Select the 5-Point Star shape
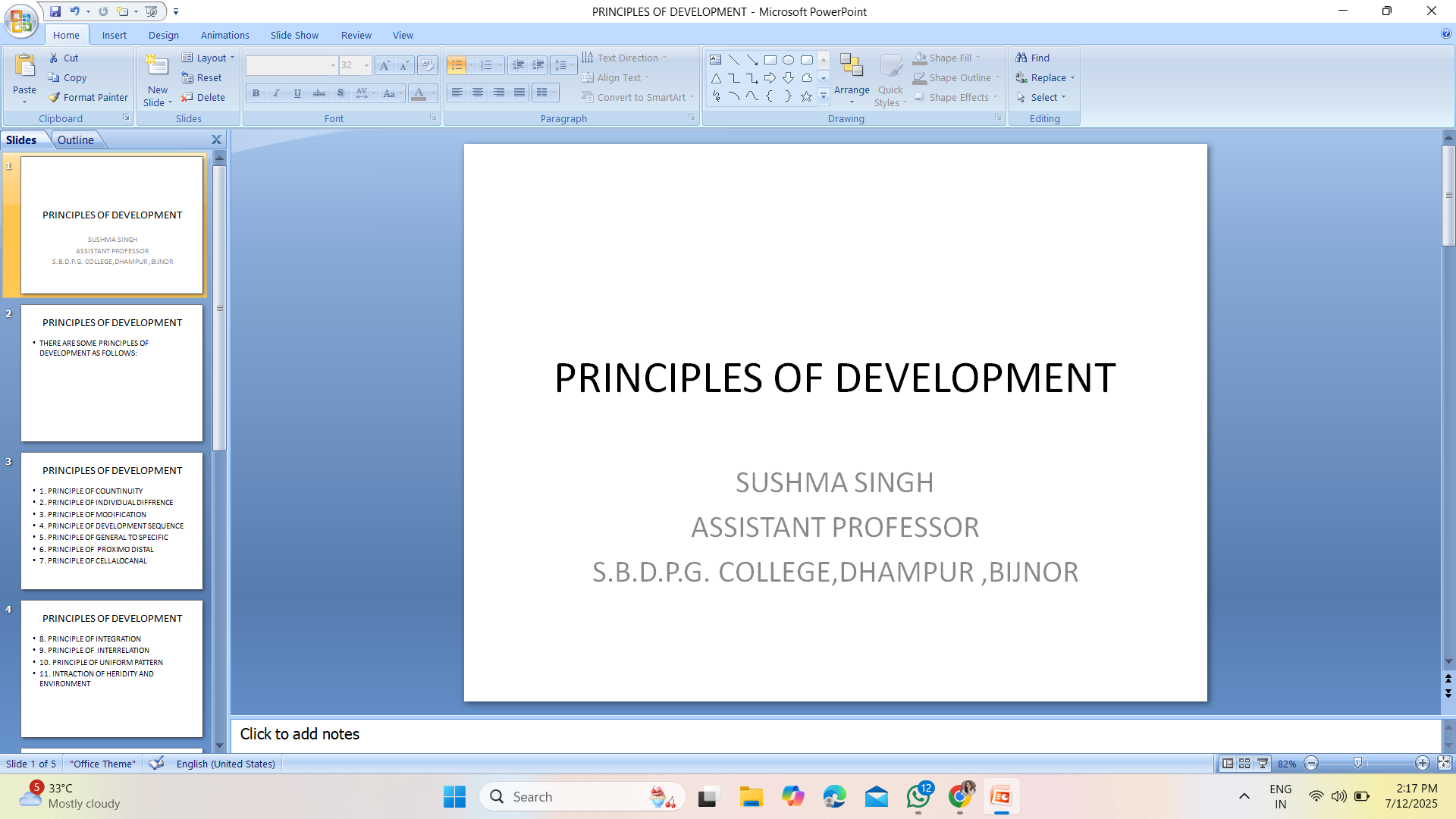Image resolution: width=1456 pixels, height=819 pixels. 806,96
